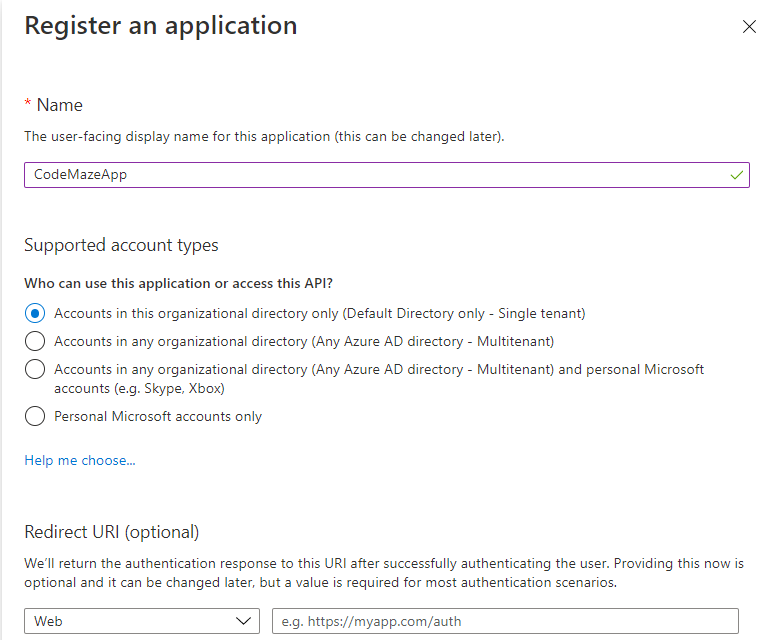
Task: Focus the redirect URI text box
Action: click(x=505, y=621)
